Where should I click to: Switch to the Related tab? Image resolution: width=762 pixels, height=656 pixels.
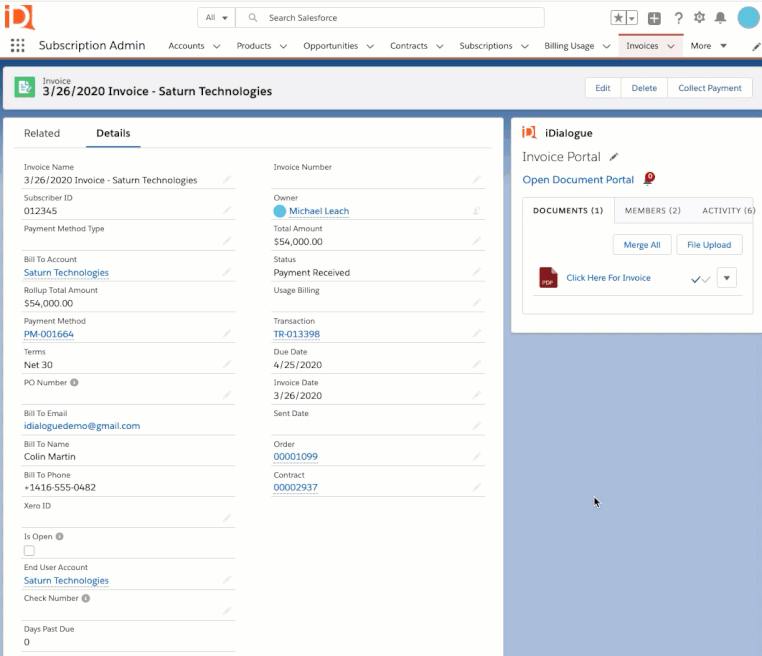tap(42, 133)
